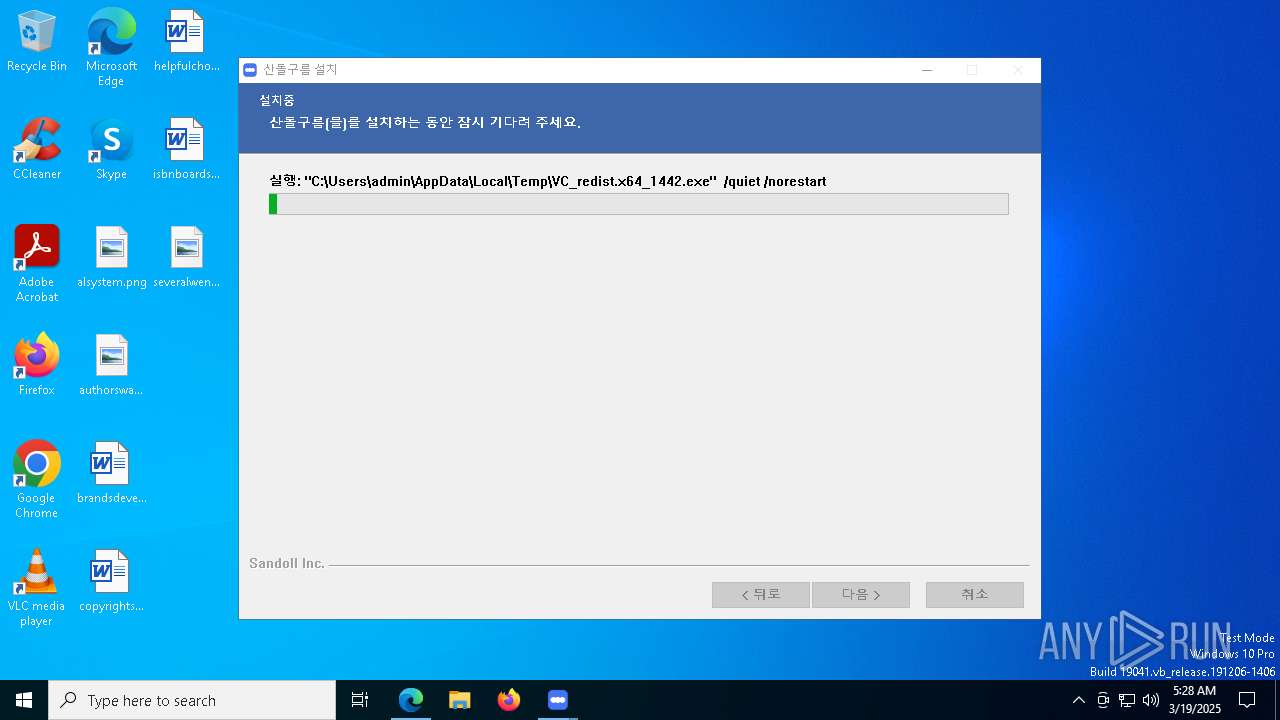
Task: Click the 취소 cancel button
Action: click(x=974, y=594)
